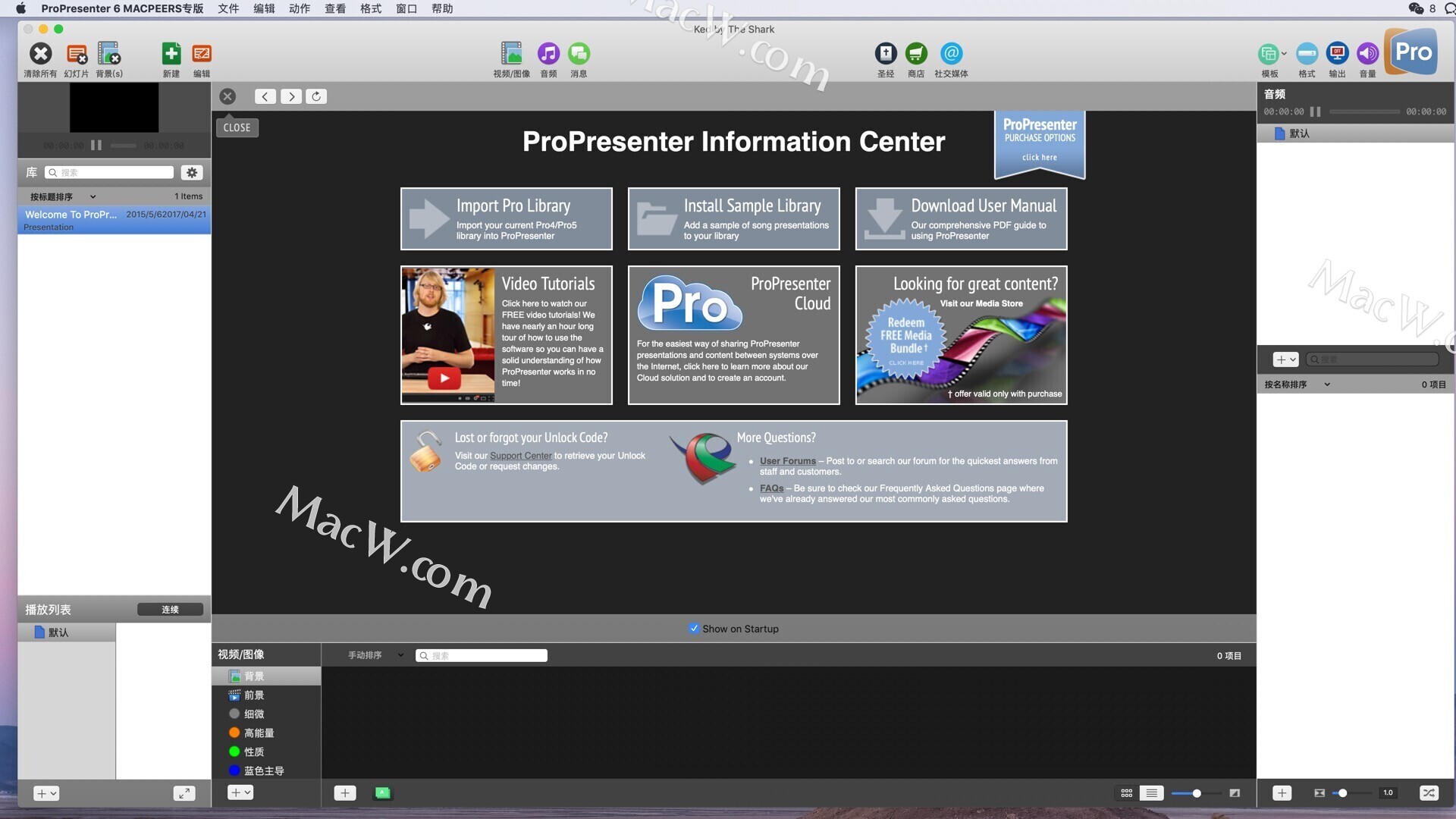Open the Social Media (社交媒体) icon
The height and width of the screenshot is (819, 1456).
[951, 54]
